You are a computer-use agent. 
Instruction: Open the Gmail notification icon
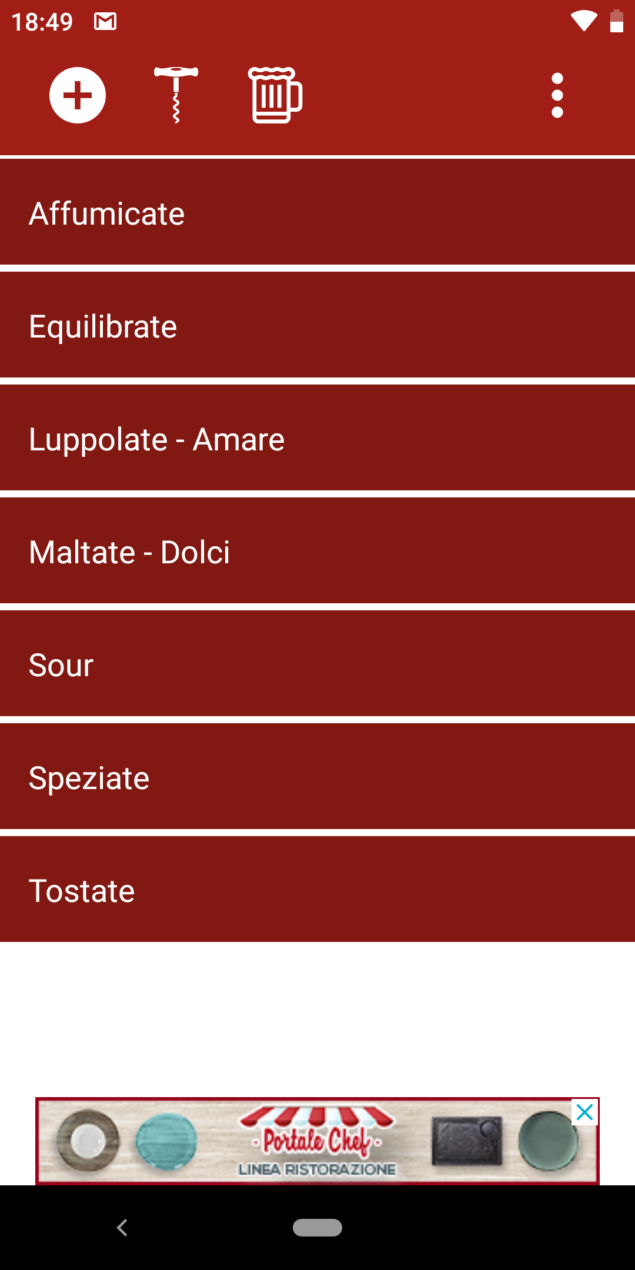coord(105,21)
